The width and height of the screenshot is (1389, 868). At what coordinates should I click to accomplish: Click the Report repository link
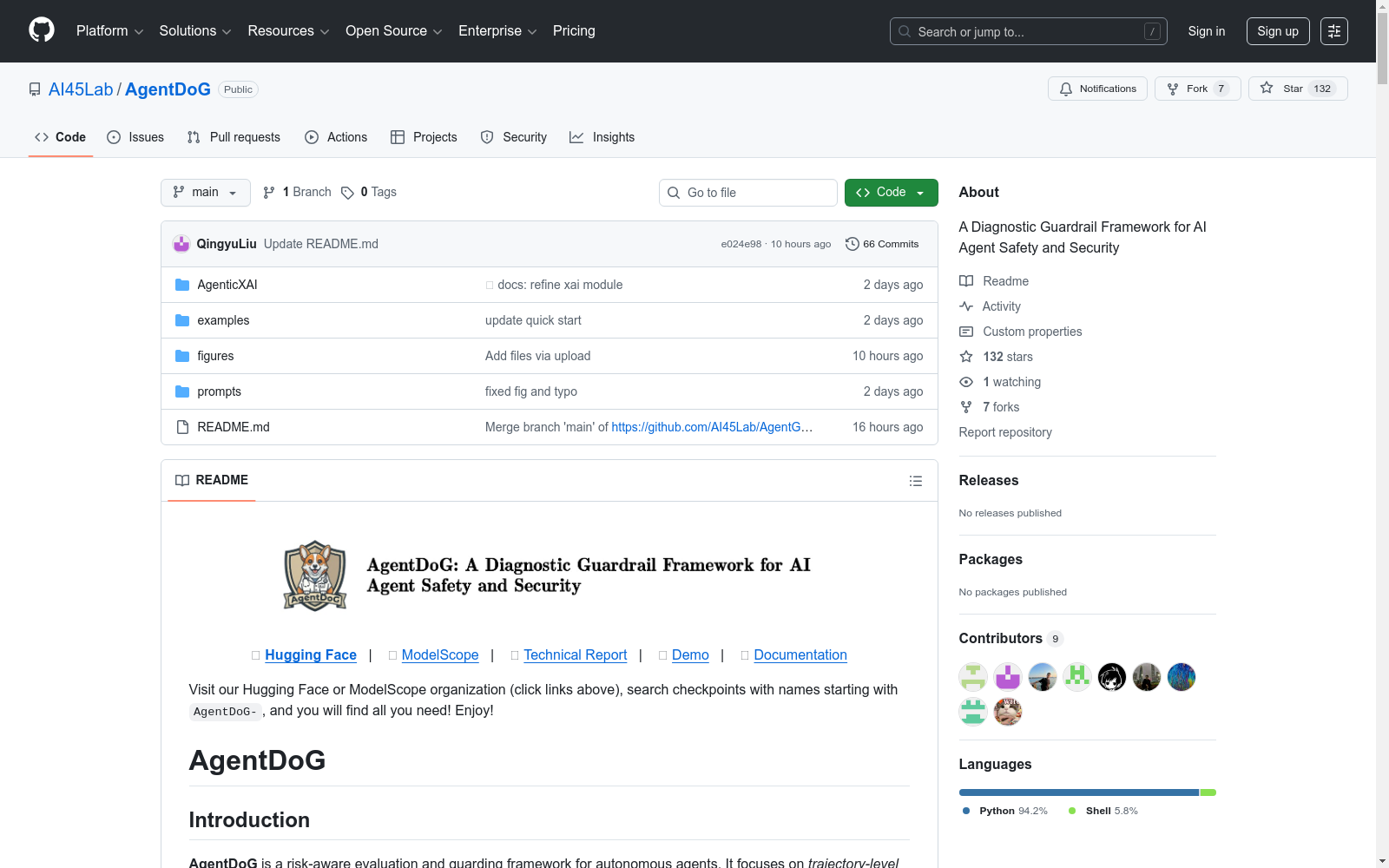coord(1005,432)
